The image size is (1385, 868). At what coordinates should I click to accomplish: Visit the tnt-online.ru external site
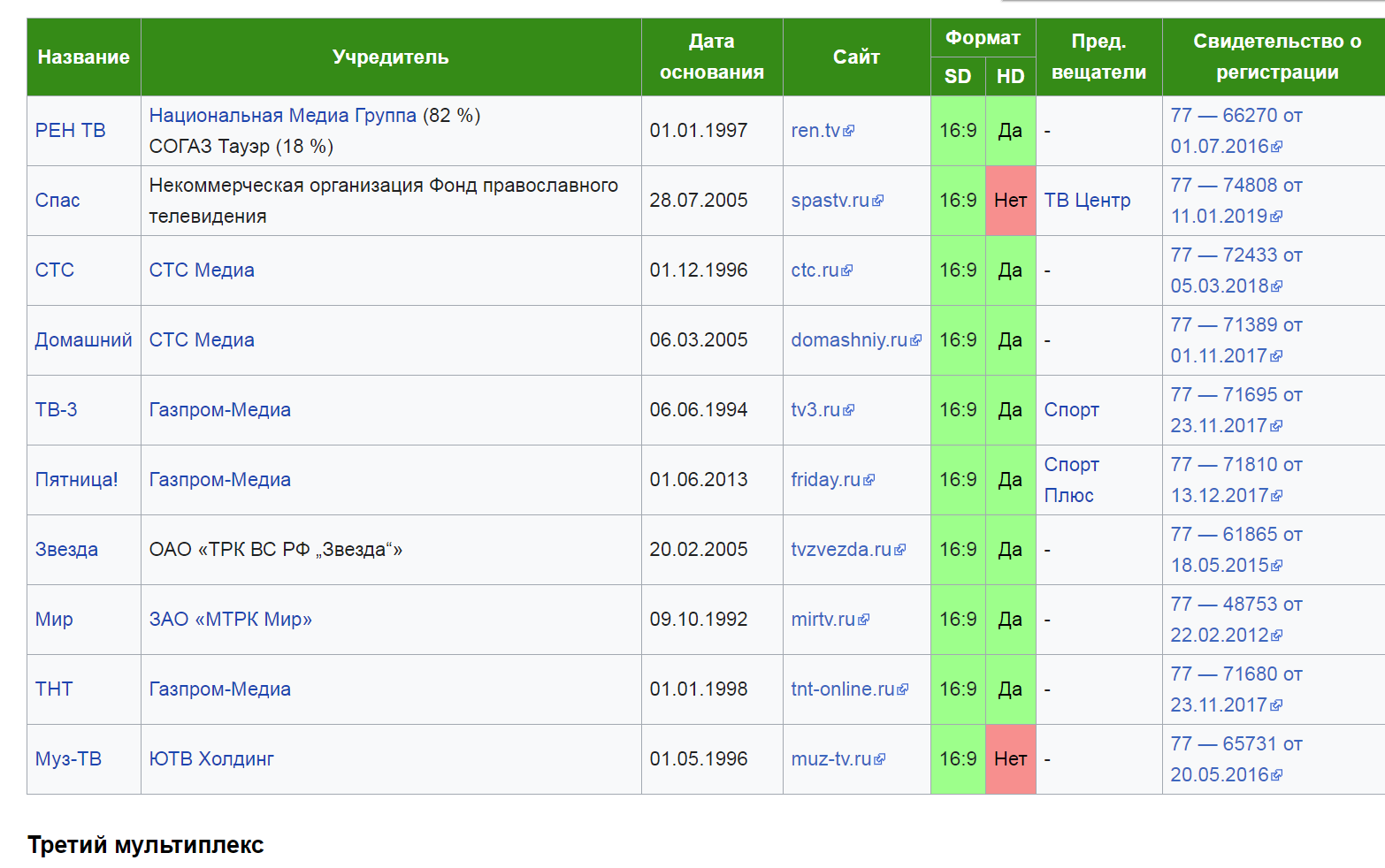[x=849, y=689]
